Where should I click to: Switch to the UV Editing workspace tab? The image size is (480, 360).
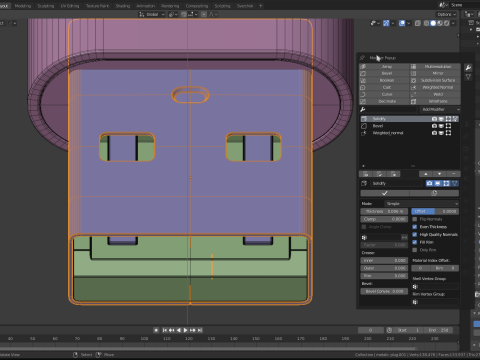[x=70, y=6]
